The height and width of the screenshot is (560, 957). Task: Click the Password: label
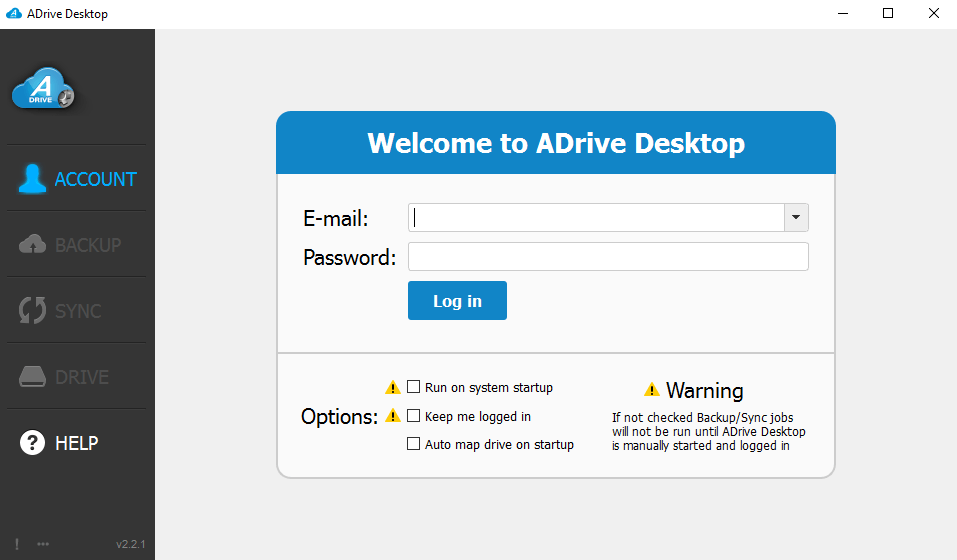(x=350, y=257)
